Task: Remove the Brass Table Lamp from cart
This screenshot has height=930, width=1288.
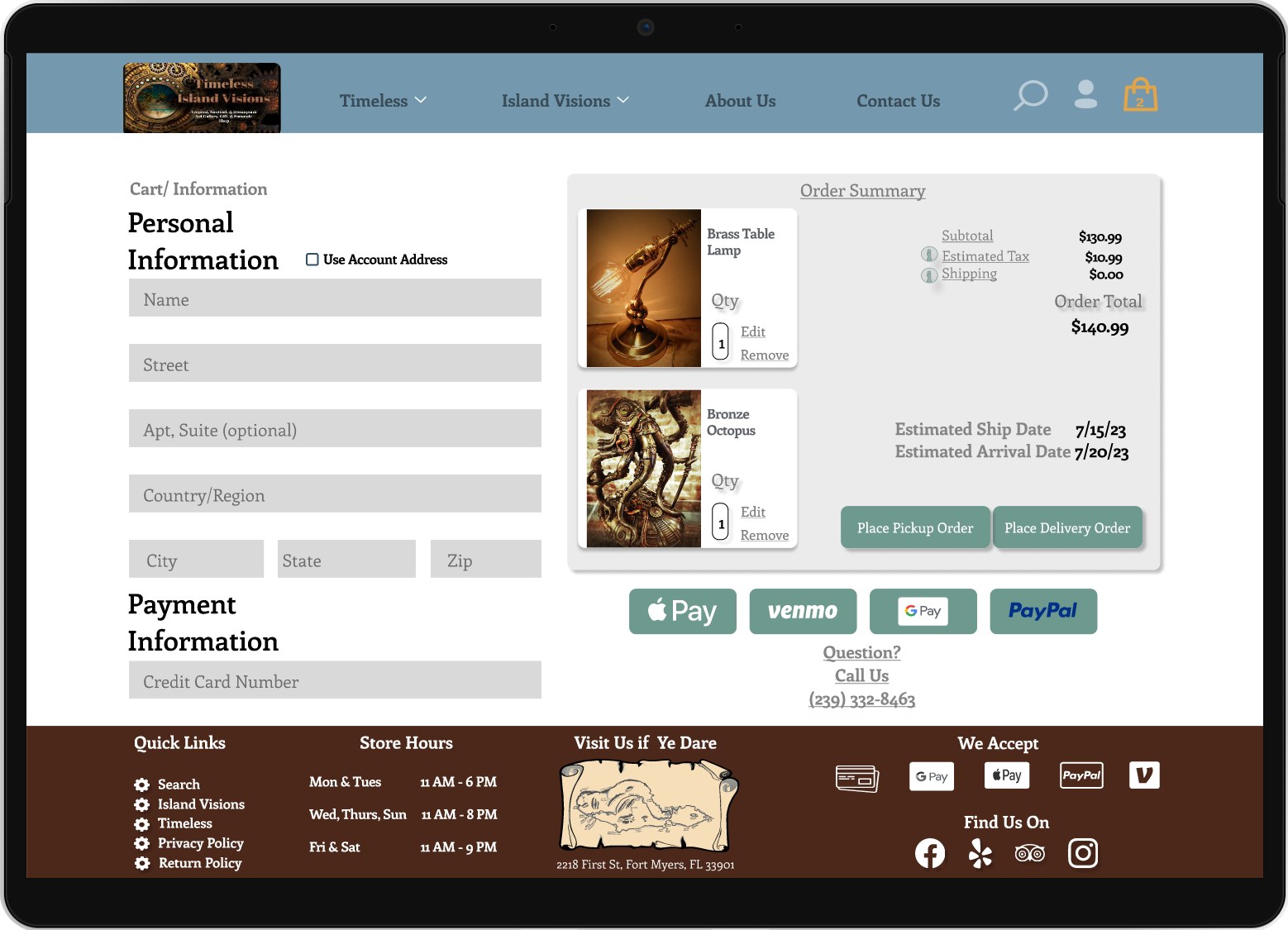Action: (765, 355)
